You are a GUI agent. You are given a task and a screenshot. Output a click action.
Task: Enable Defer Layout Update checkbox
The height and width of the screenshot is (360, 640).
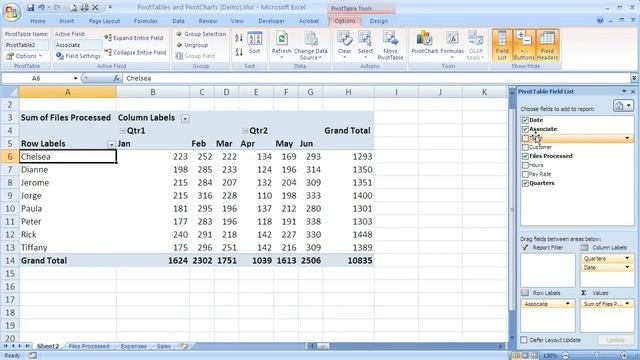[x=524, y=340]
